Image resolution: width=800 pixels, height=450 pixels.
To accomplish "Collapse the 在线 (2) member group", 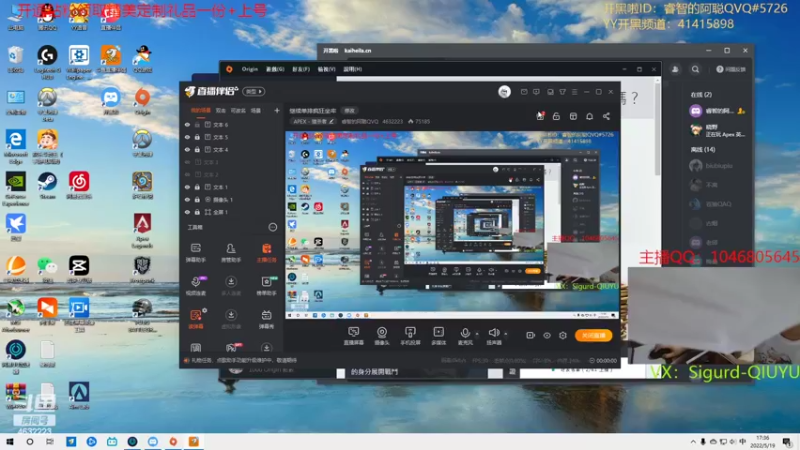I will [701, 94].
